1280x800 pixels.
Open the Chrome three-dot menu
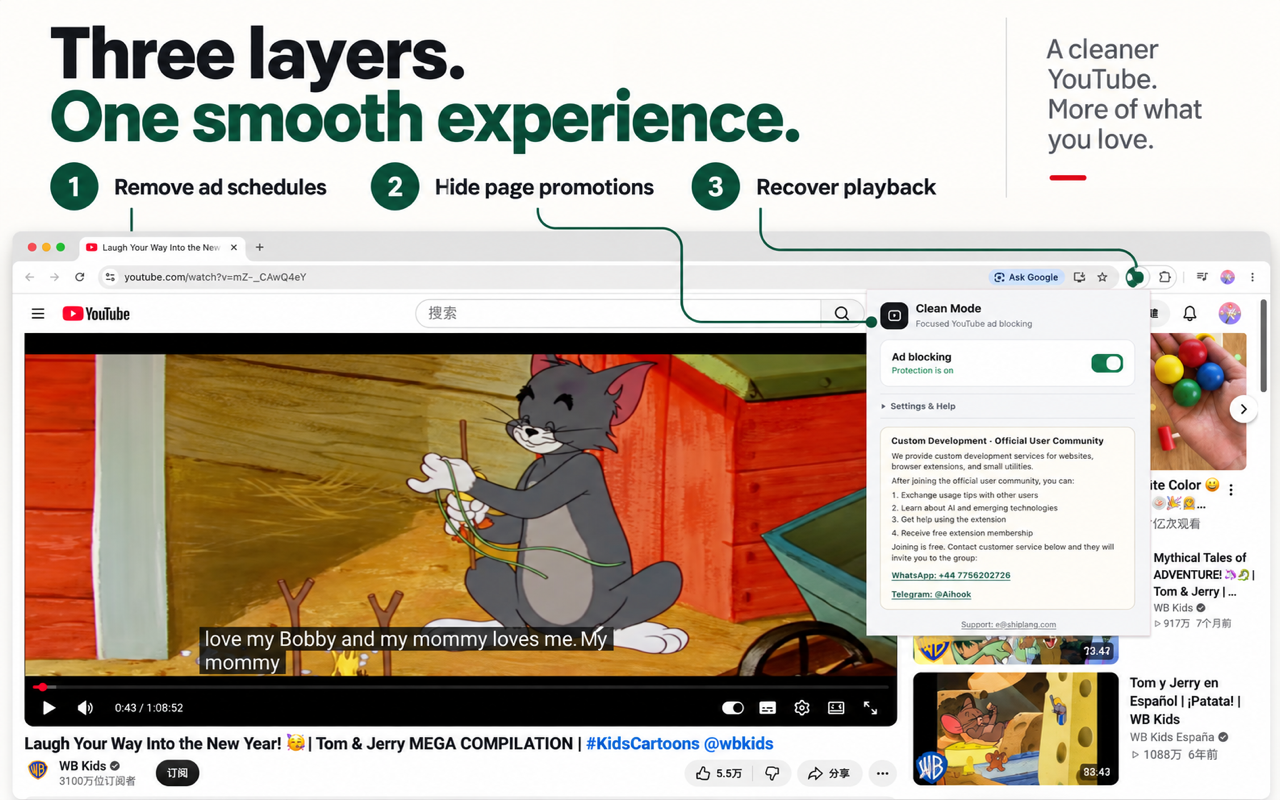[1254, 277]
